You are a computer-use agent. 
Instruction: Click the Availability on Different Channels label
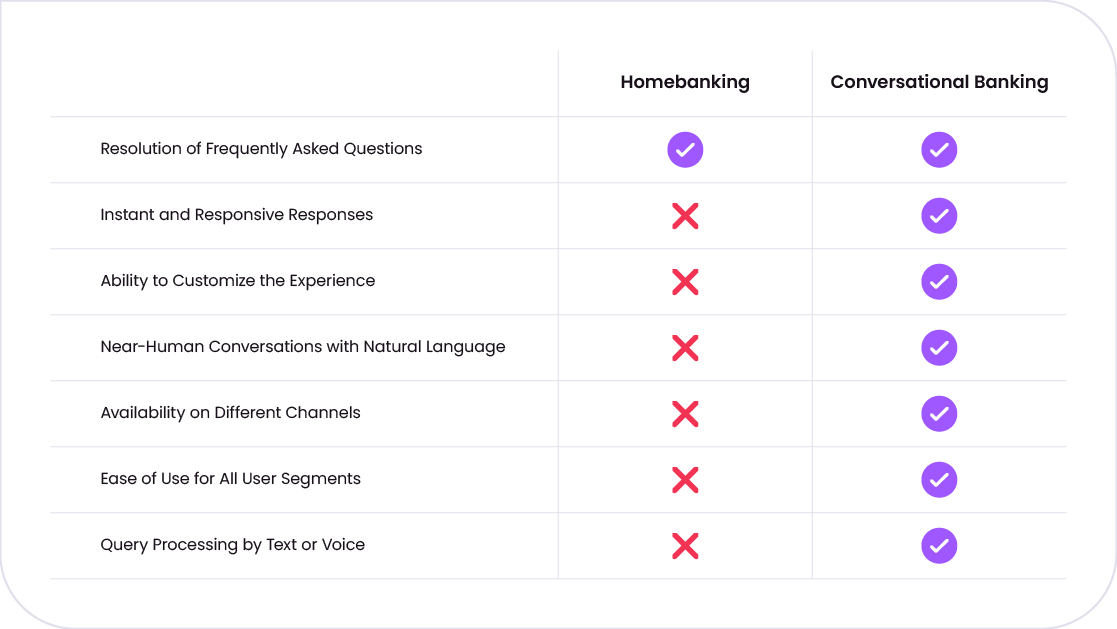(x=230, y=413)
